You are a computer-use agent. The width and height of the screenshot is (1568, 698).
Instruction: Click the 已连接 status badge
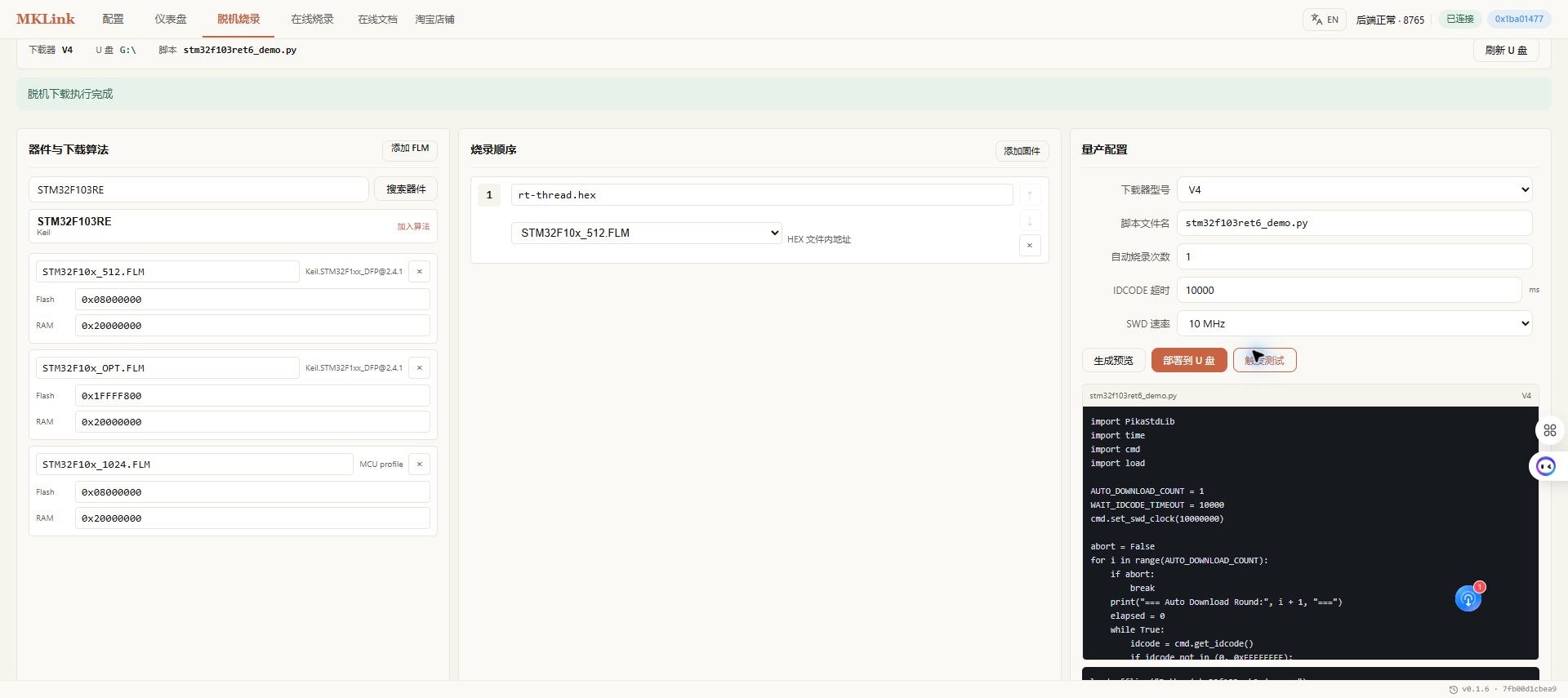1460,19
